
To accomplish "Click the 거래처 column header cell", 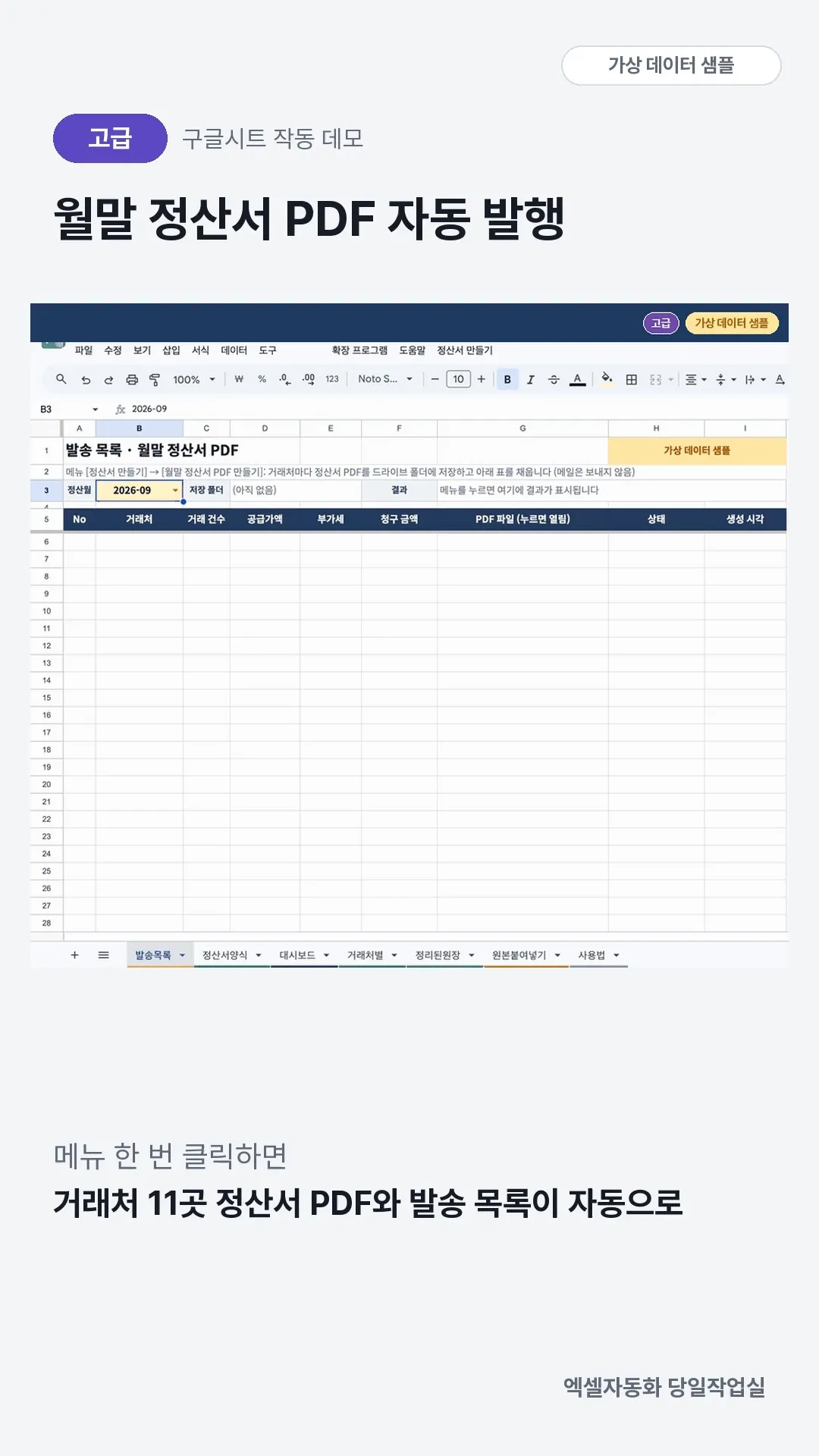I will point(139,519).
